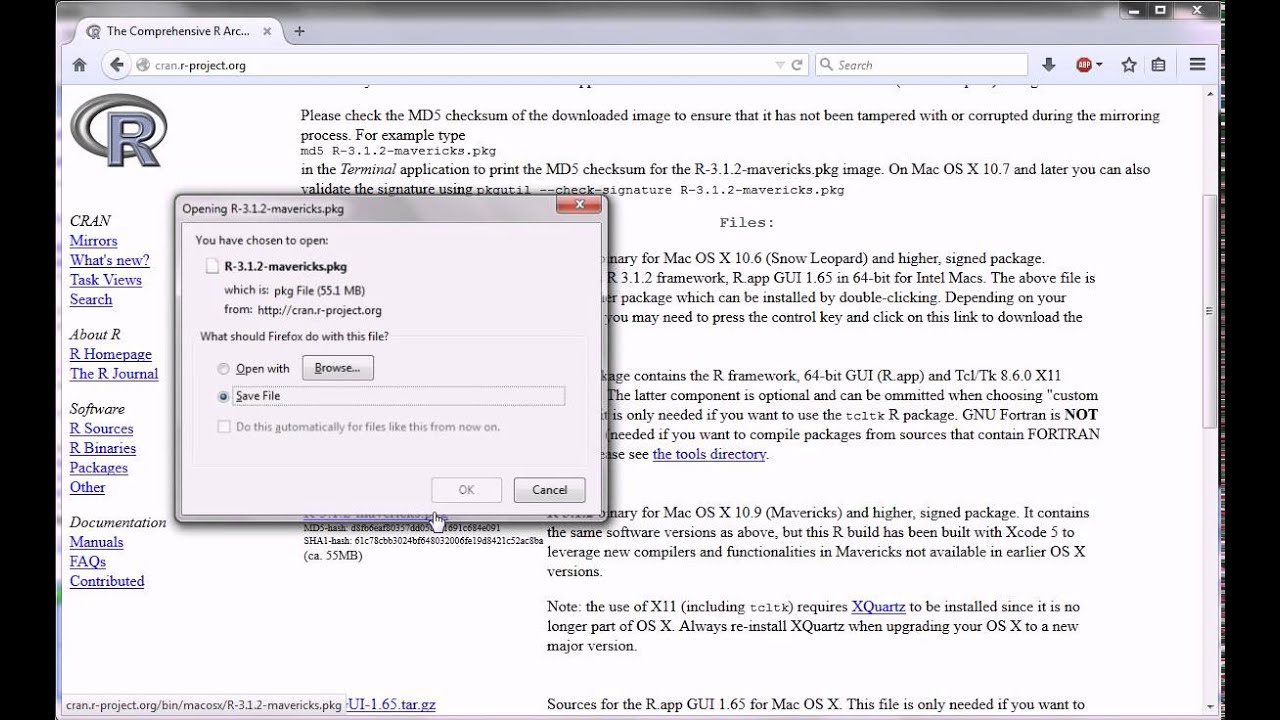Check Do this automatically for files

tap(224, 427)
